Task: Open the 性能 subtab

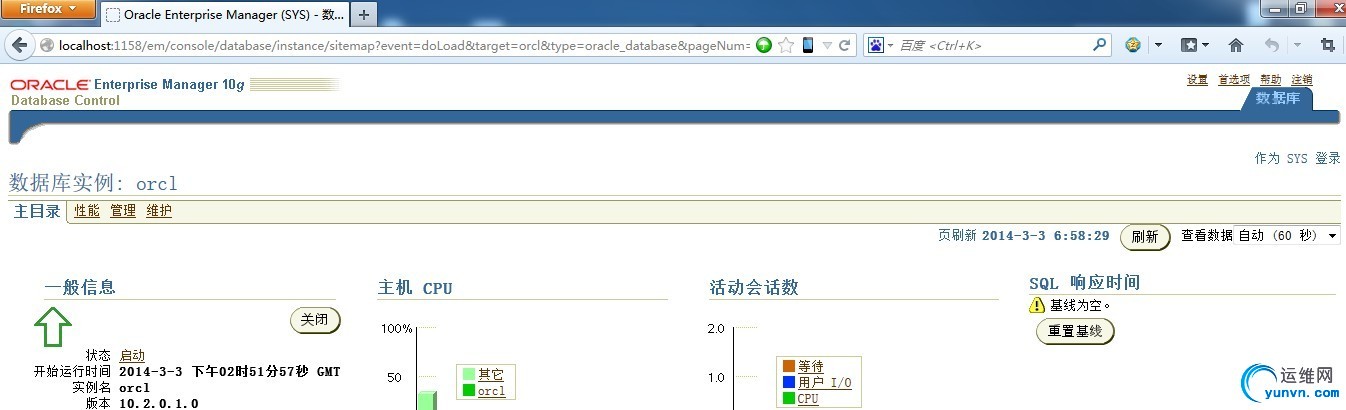Action: coord(87,211)
